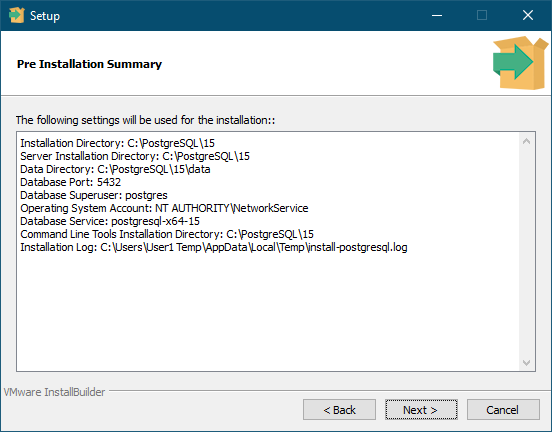The width and height of the screenshot is (552, 432).
Task: Click the VMware InstallBuilder label
Action: [x=54, y=392]
